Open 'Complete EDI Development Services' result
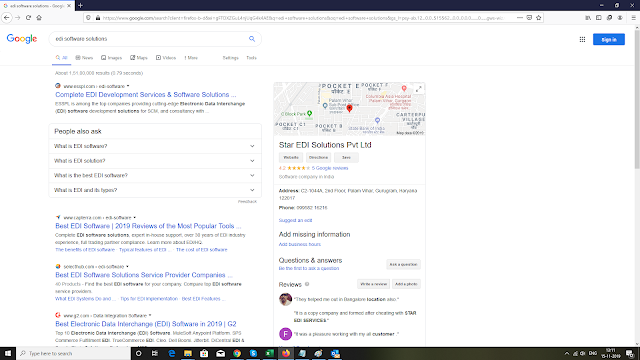640x360 pixels. [146, 95]
